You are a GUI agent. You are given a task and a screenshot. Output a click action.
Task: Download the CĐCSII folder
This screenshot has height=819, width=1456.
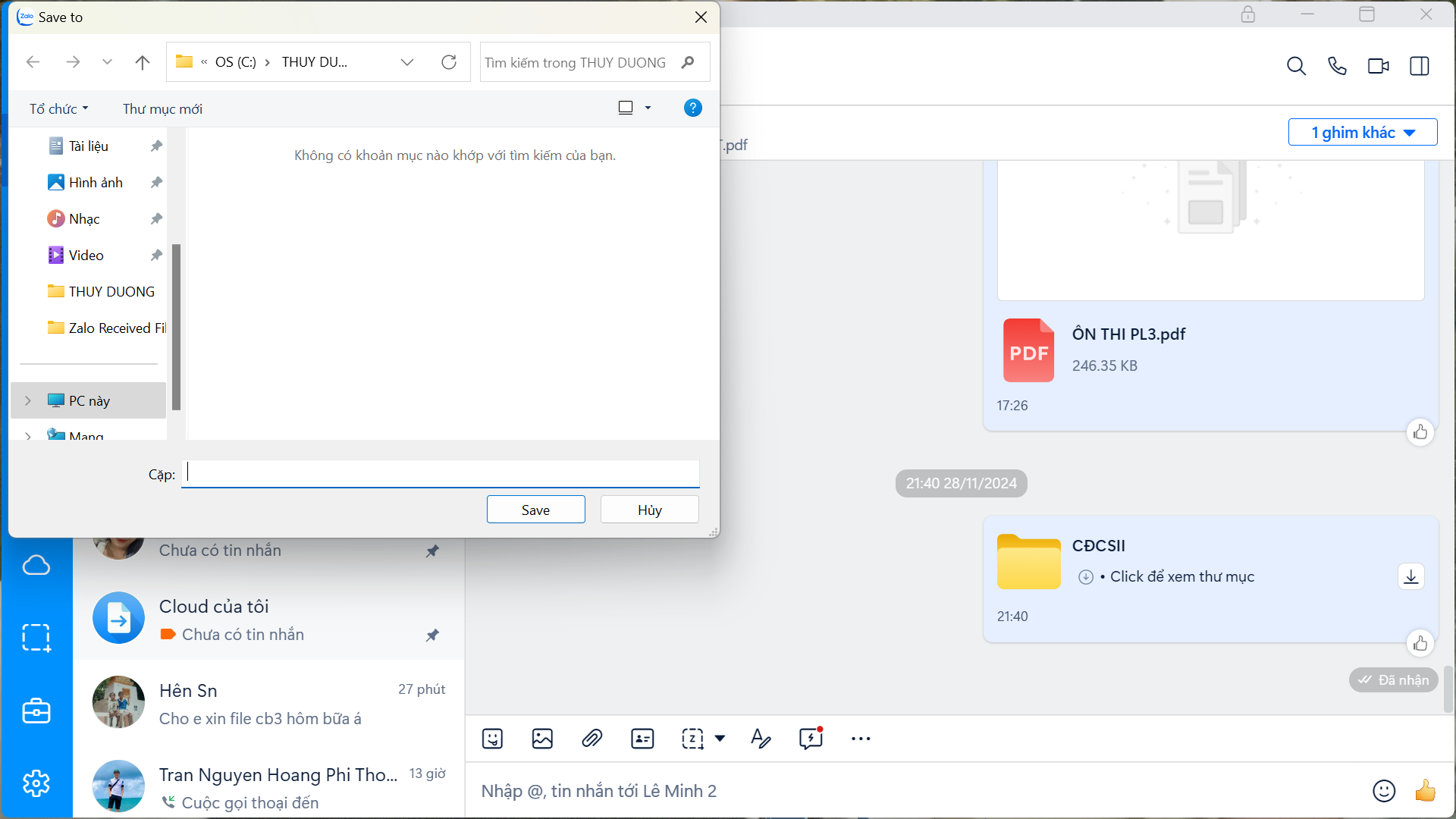(x=1410, y=576)
